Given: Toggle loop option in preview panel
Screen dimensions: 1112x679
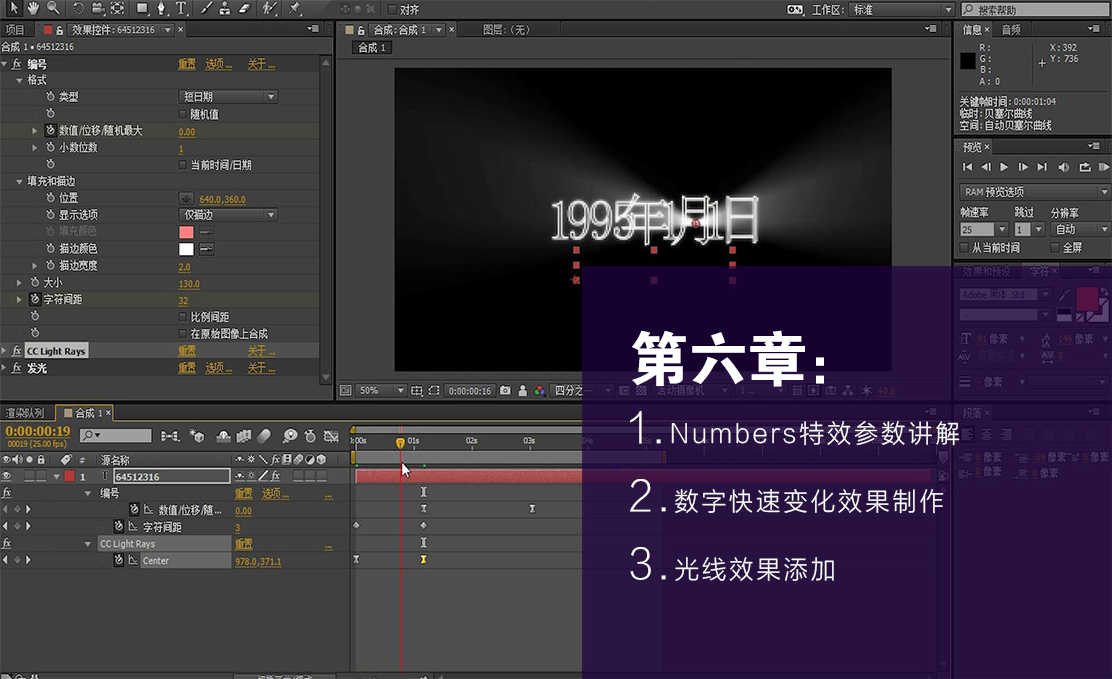Looking at the screenshot, I should (1085, 167).
